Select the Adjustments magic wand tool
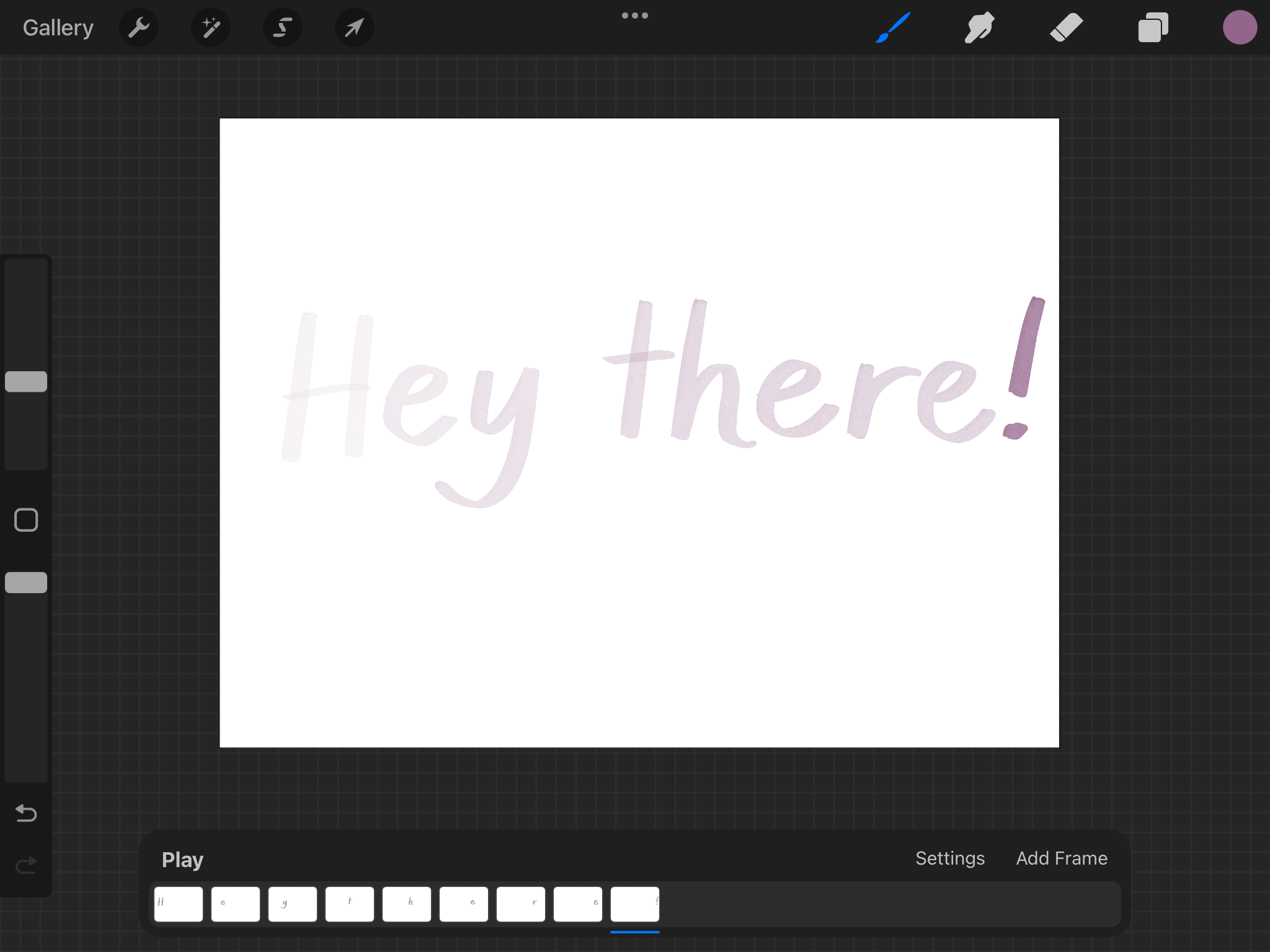1270x952 pixels. click(211, 27)
